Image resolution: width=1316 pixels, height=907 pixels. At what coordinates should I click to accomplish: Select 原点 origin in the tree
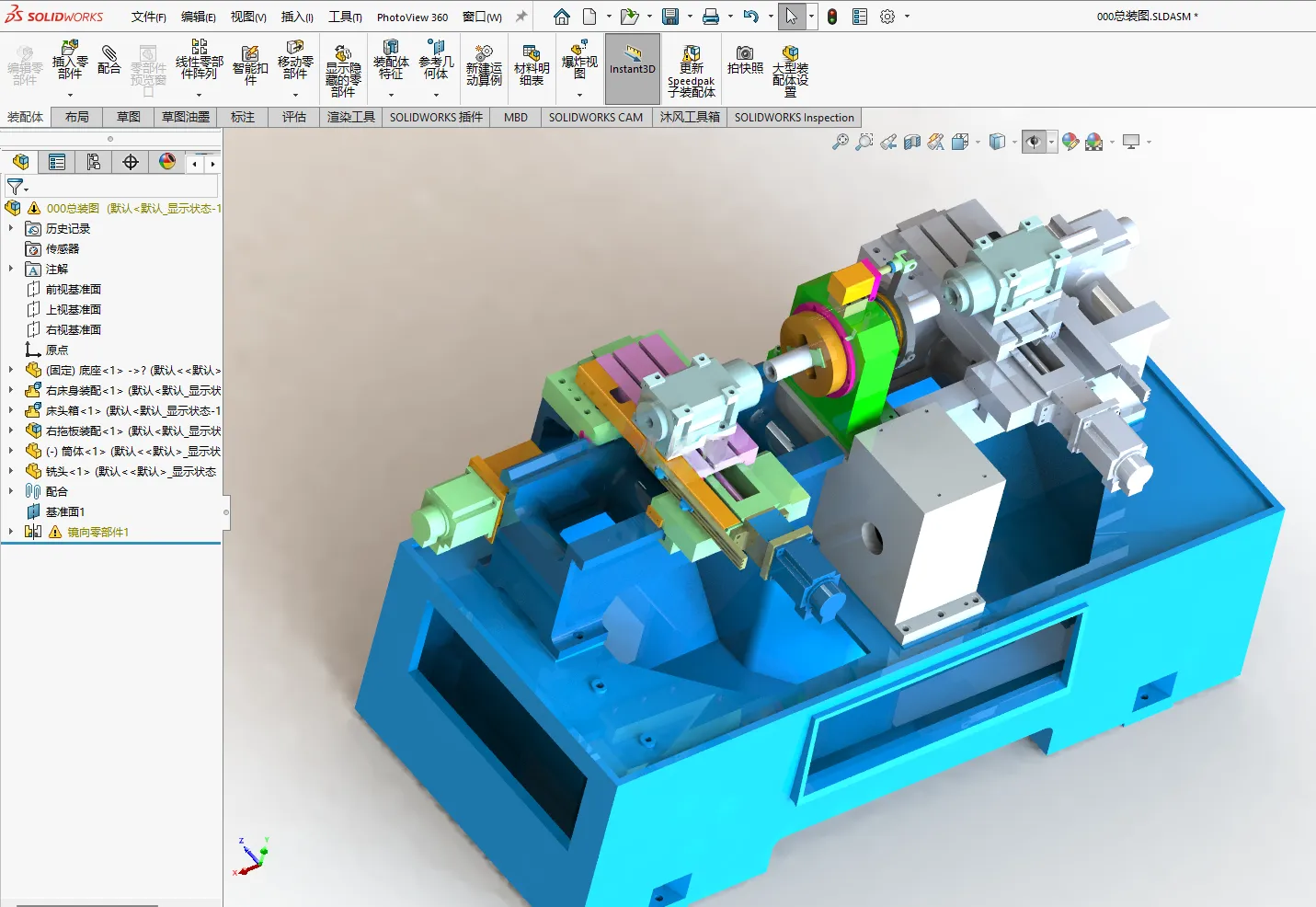(57, 350)
